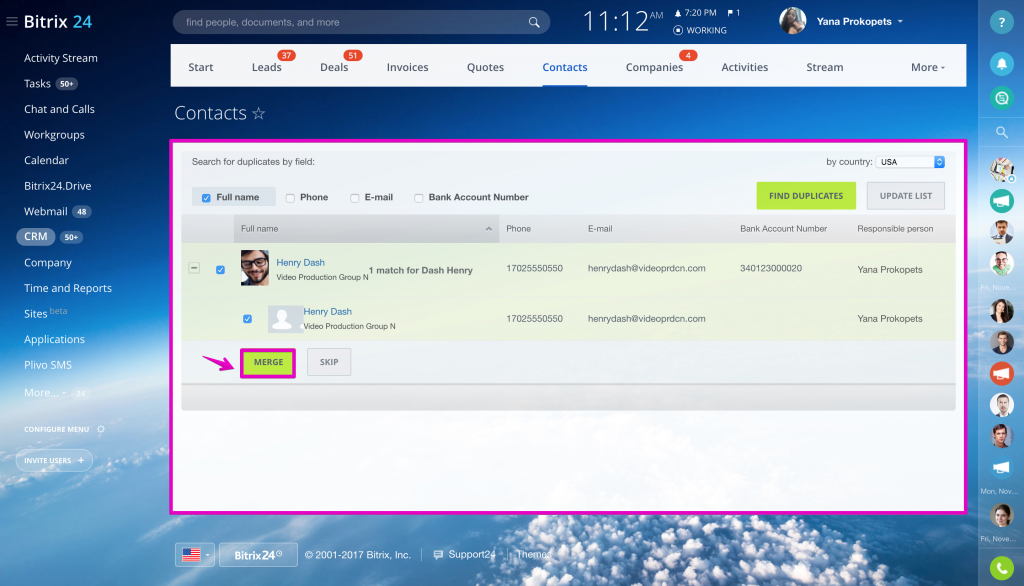The height and width of the screenshot is (586, 1024).
Task: Enable Bank Account Number checkbox
Action: click(x=419, y=198)
